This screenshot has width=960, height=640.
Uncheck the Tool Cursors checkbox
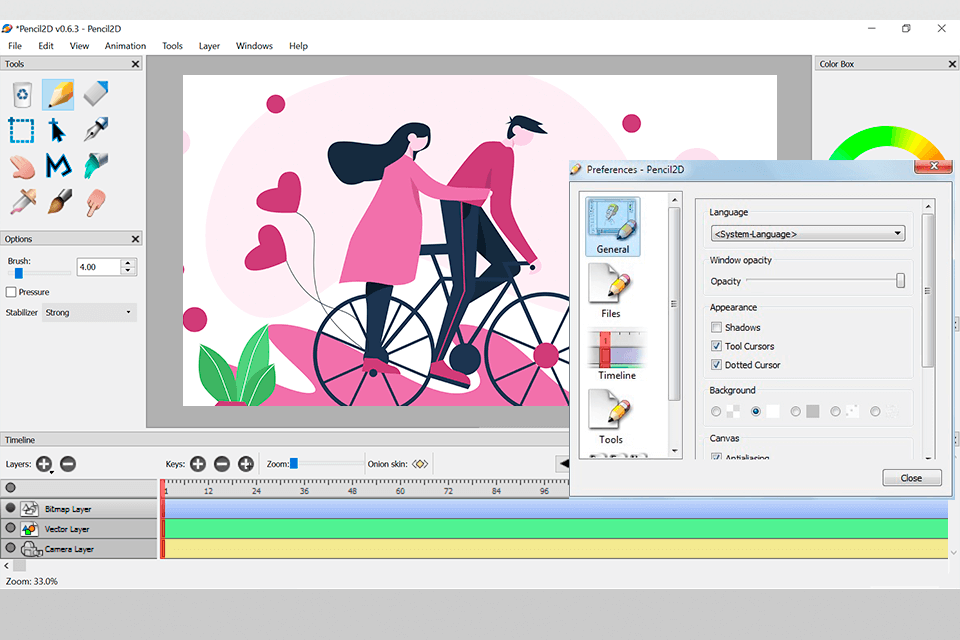click(716, 346)
